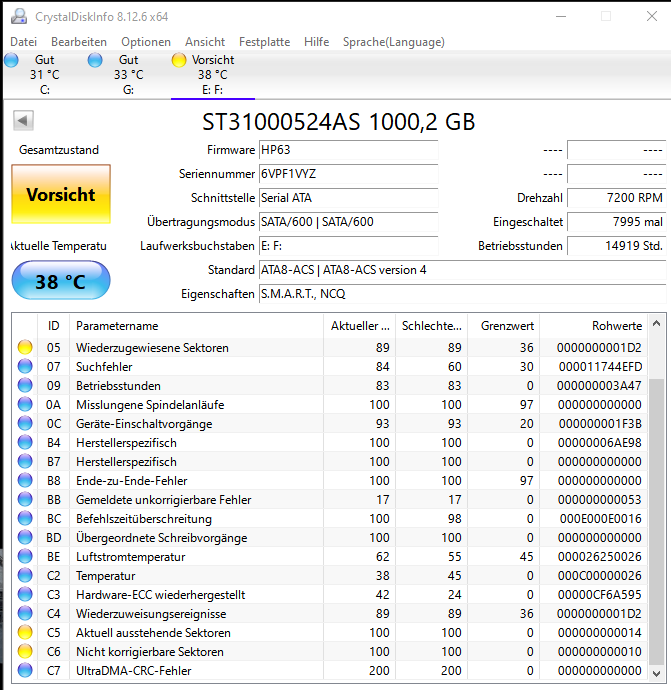
Task: Select the Suchfehler parameter name
Action: tap(104, 367)
